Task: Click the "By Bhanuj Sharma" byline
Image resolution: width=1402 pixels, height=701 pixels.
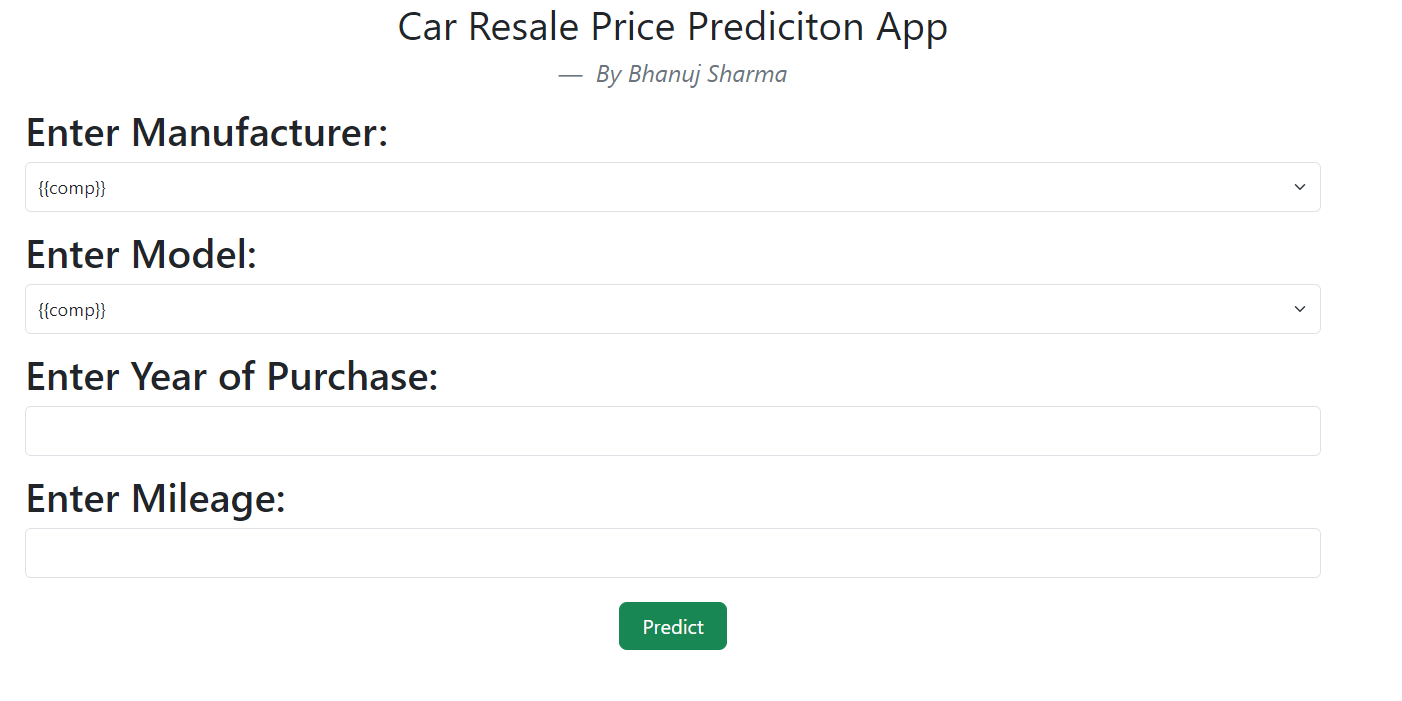Action: click(x=691, y=74)
